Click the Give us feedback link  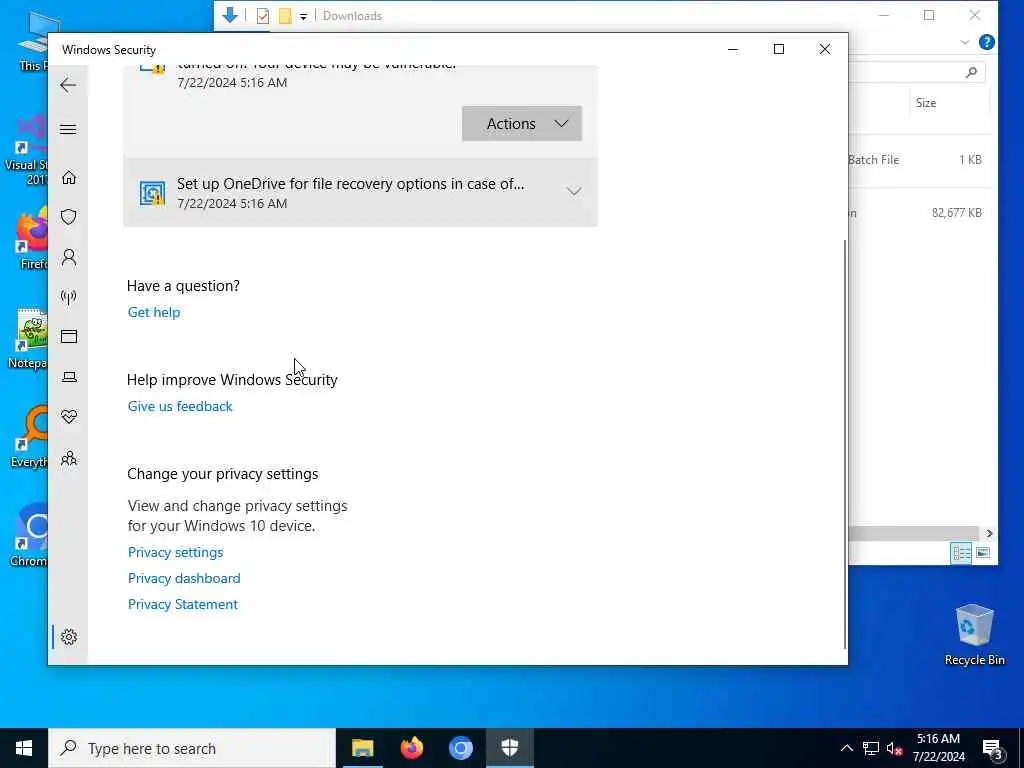click(x=180, y=406)
